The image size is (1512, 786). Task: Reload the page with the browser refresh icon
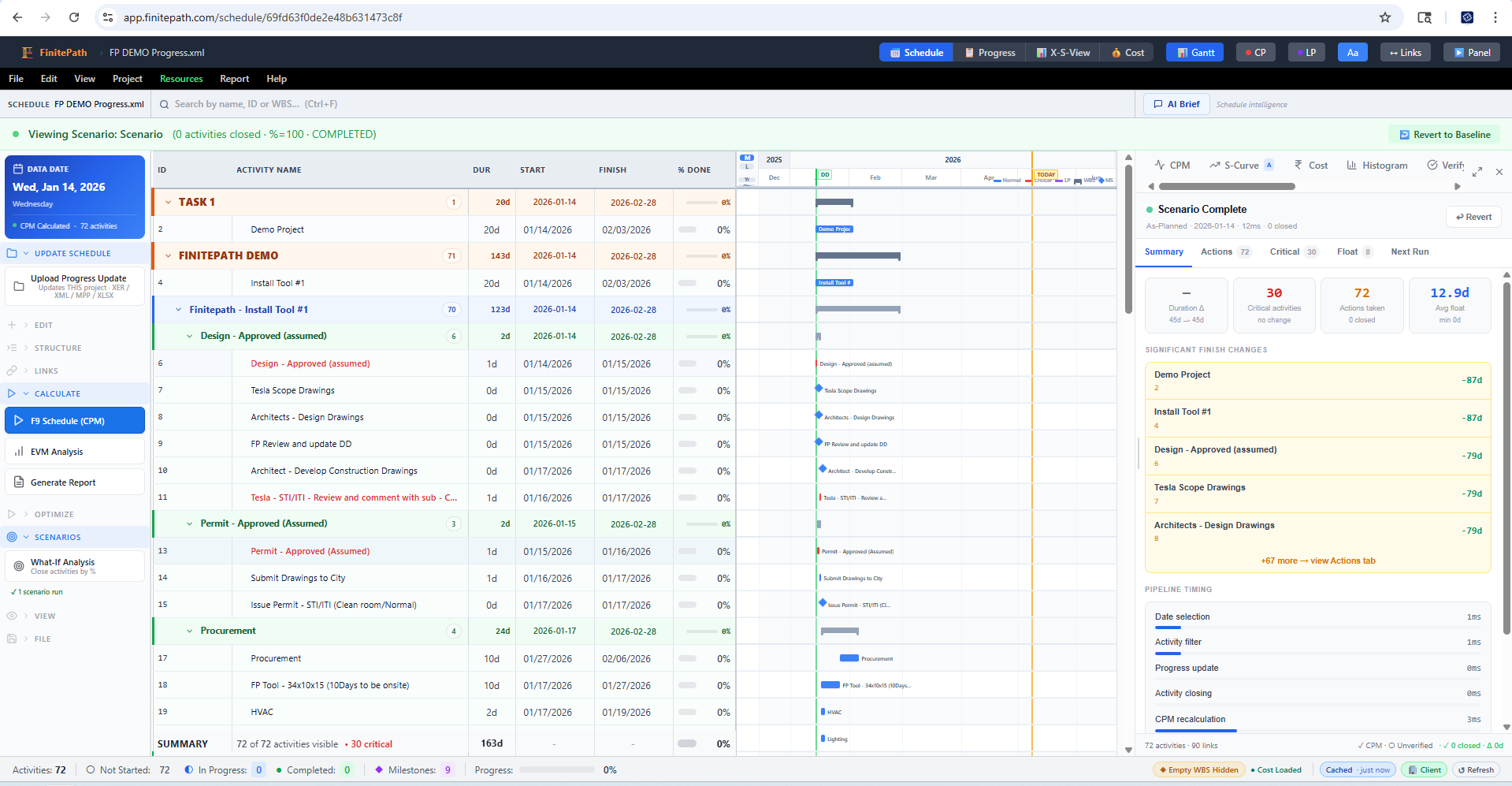point(74,17)
